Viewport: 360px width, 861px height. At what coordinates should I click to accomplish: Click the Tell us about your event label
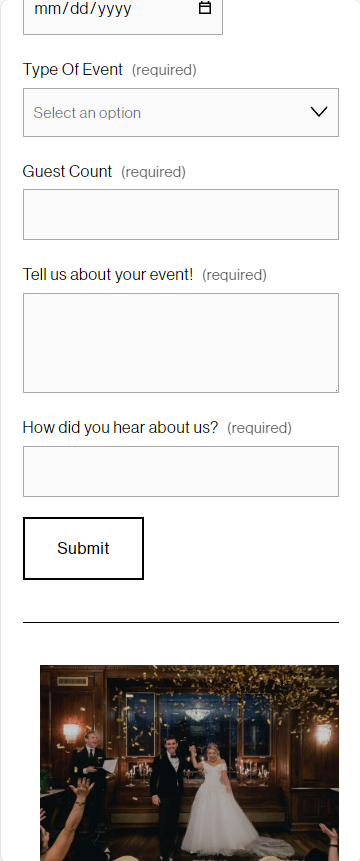[108, 274]
